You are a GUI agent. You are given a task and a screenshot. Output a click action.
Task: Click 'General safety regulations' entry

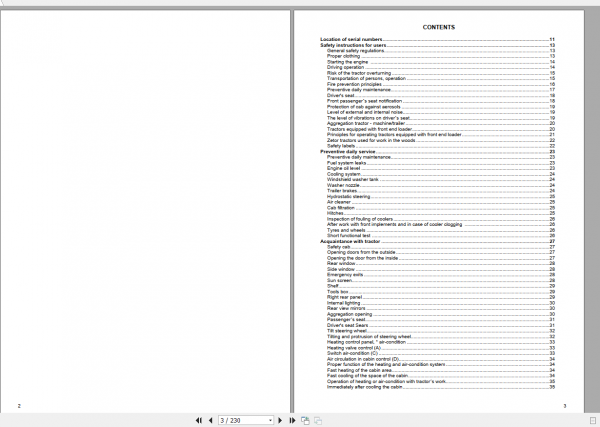point(355,51)
